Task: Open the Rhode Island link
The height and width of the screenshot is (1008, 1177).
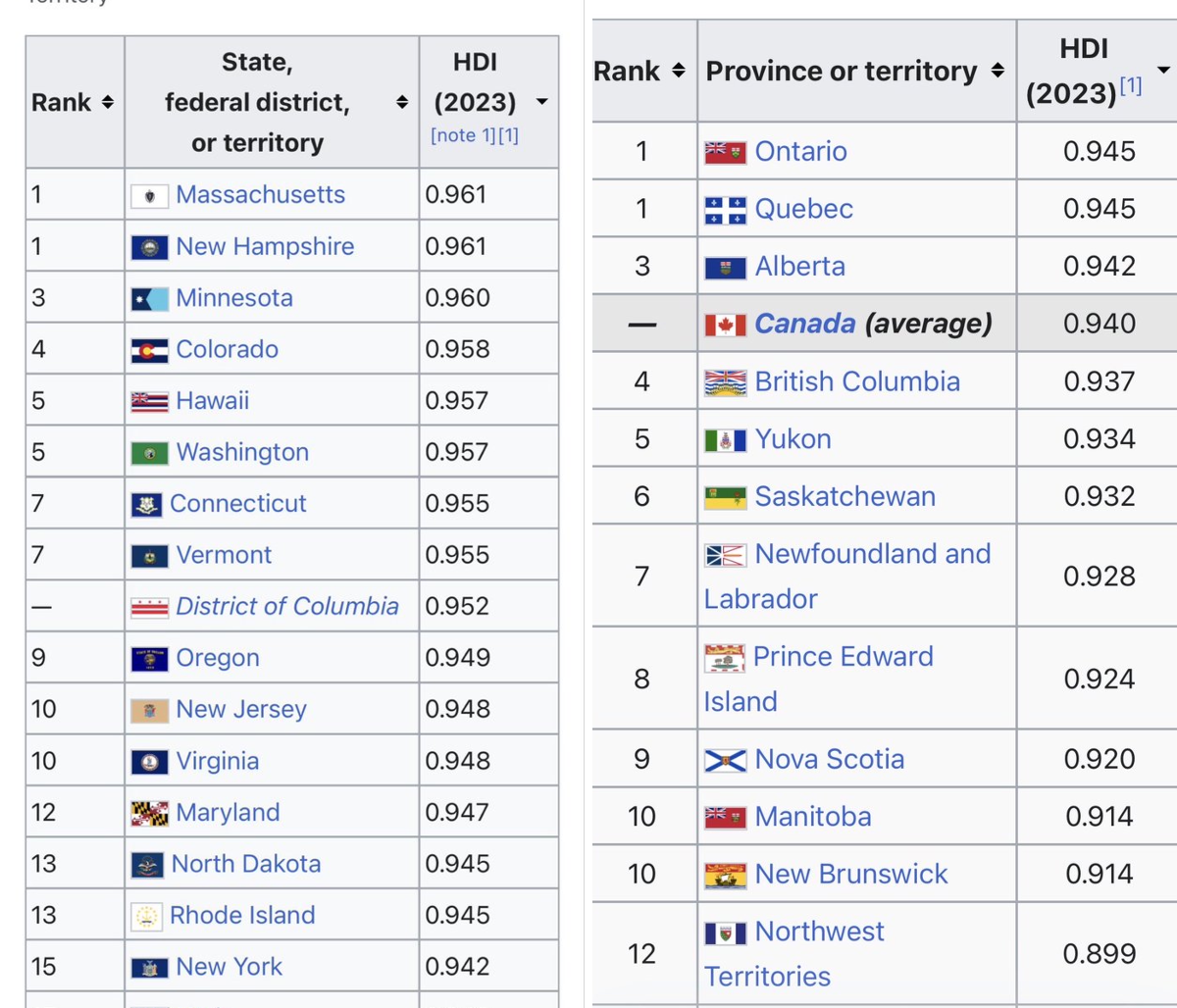Action: (x=242, y=915)
